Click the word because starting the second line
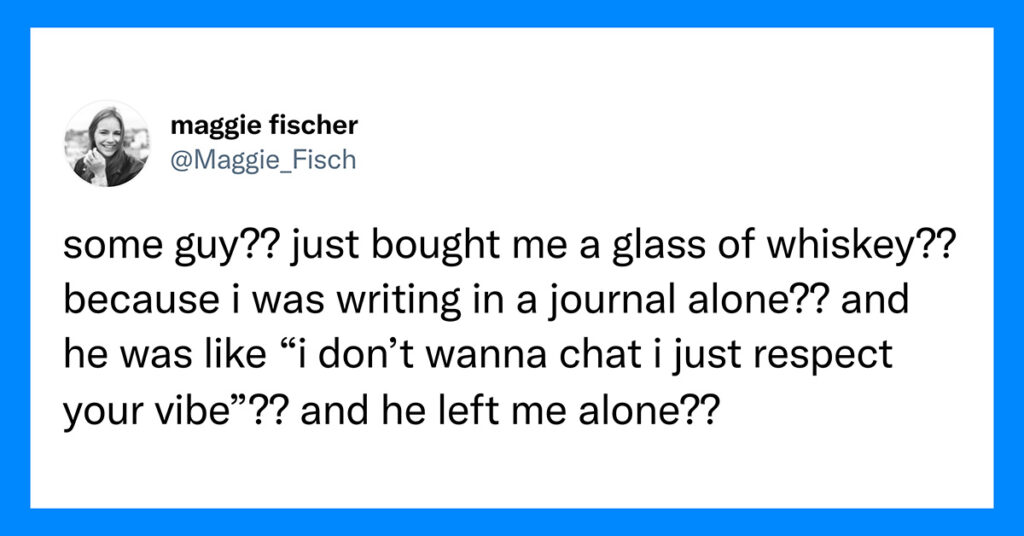1024x536 pixels. click(141, 300)
